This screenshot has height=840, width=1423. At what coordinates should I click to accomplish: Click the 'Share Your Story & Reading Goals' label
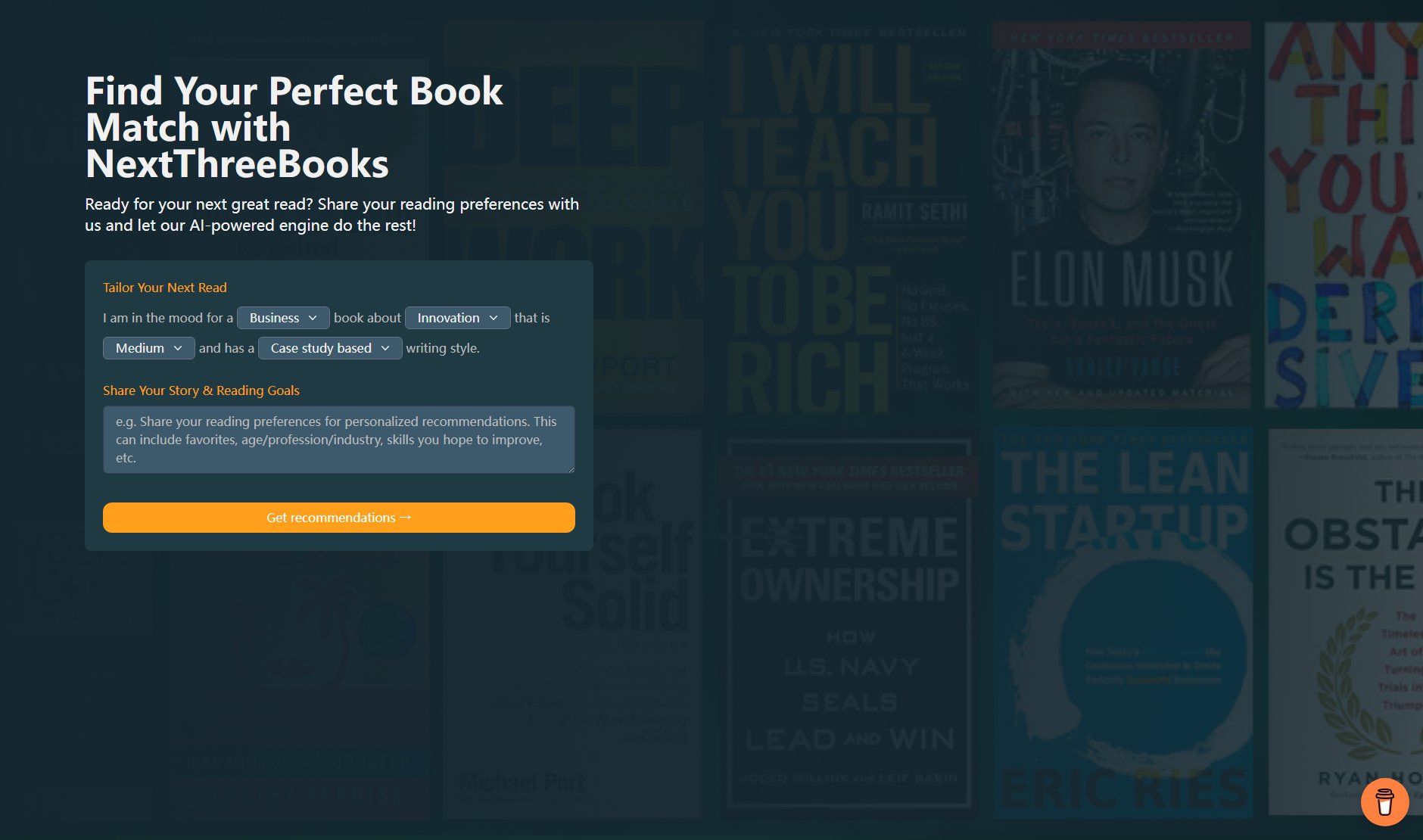point(201,390)
